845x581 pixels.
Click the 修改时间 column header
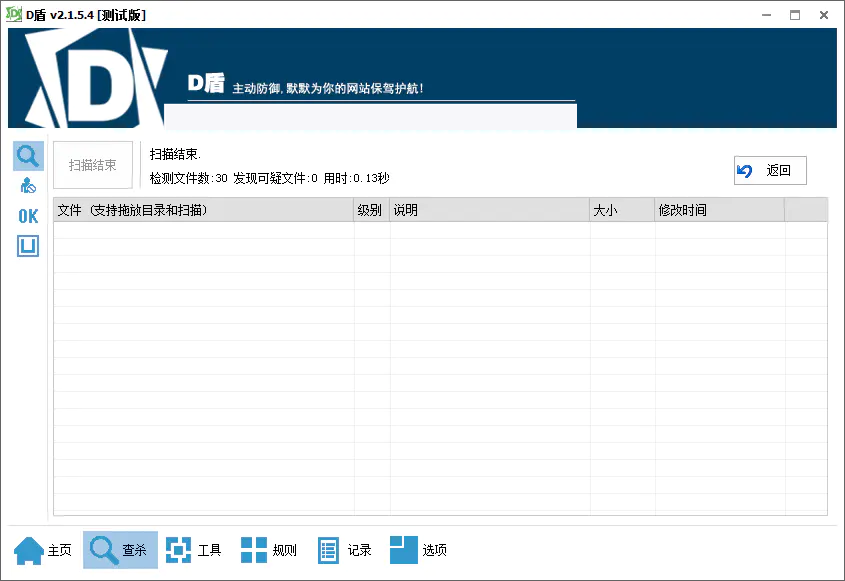click(720, 209)
